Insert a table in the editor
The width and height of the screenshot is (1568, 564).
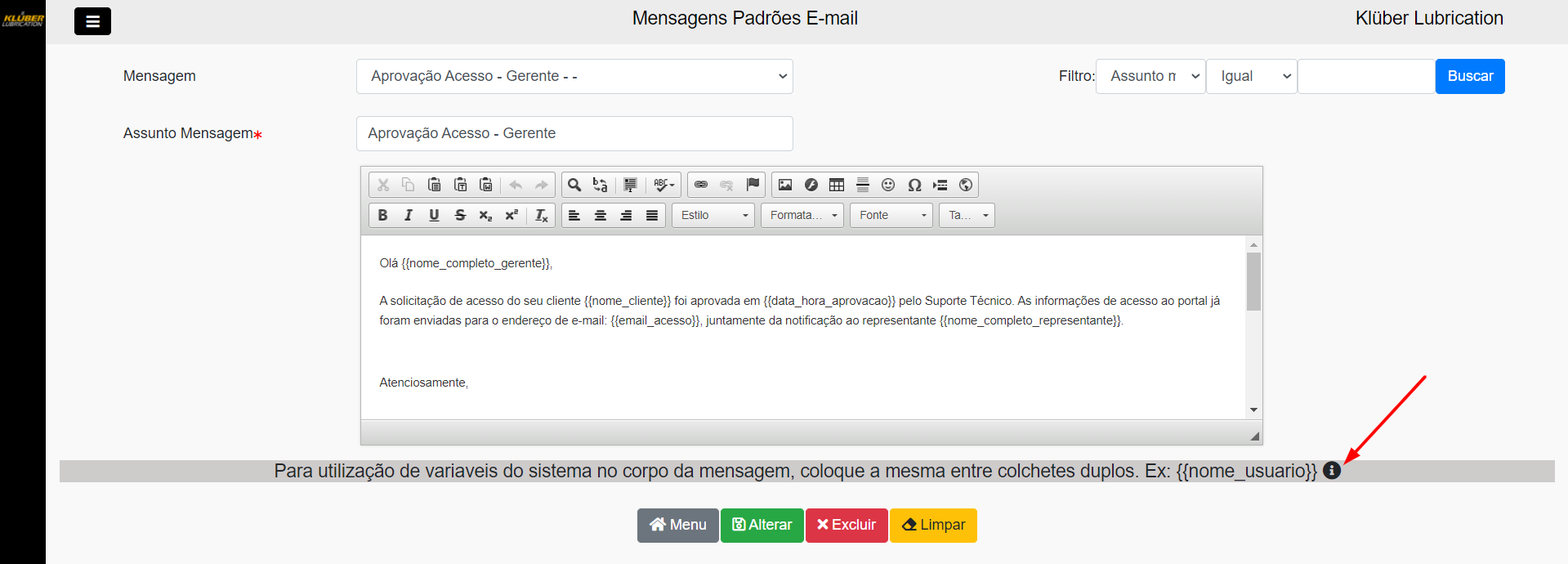(x=837, y=185)
